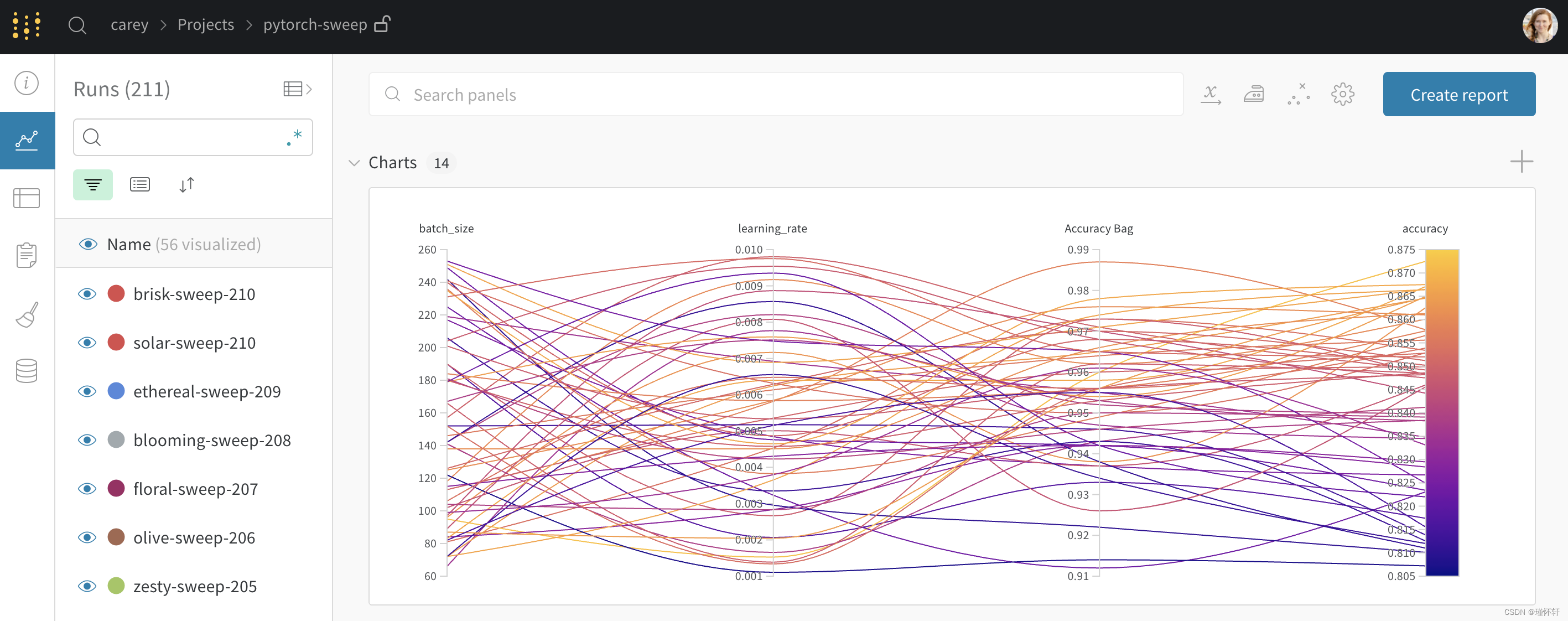1568x621 pixels.
Task: Collapse the Charts section
Action: coord(354,163)
